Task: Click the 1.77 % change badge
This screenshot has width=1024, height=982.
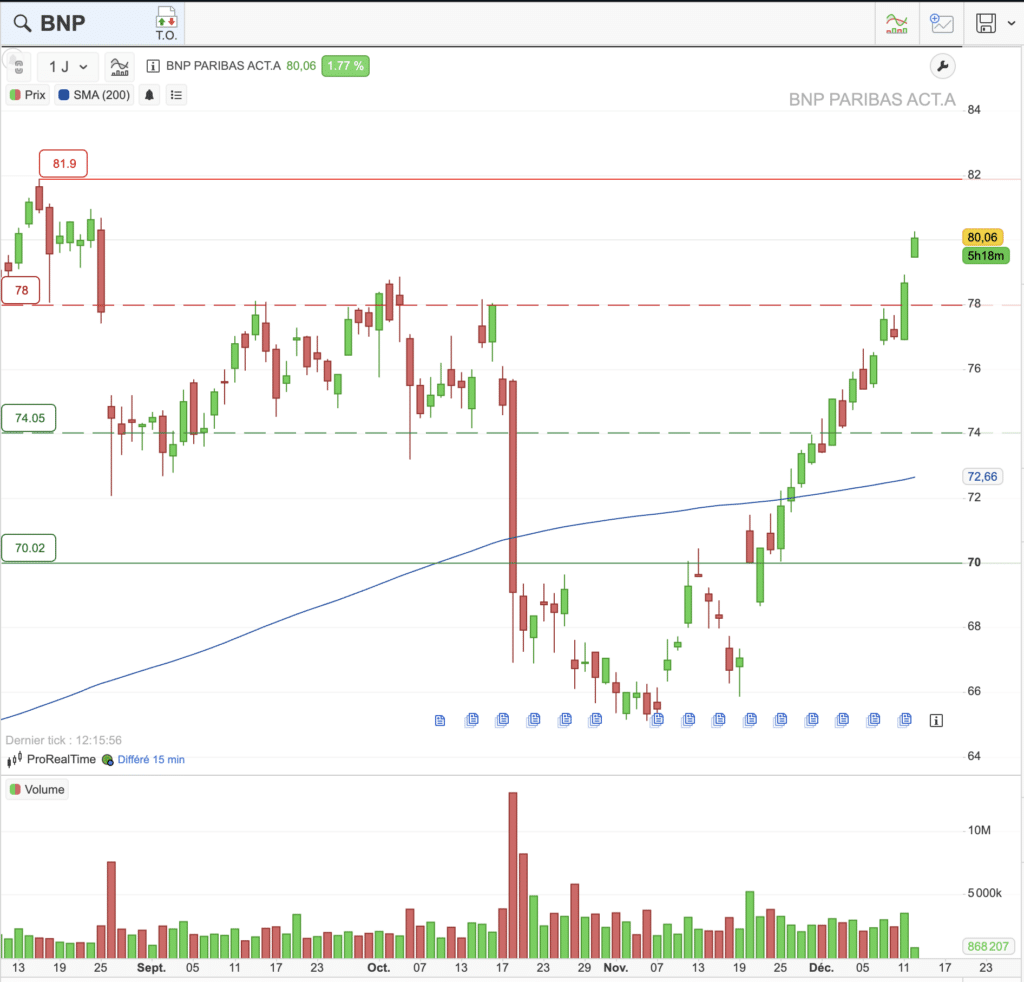Action: [344, 67]
